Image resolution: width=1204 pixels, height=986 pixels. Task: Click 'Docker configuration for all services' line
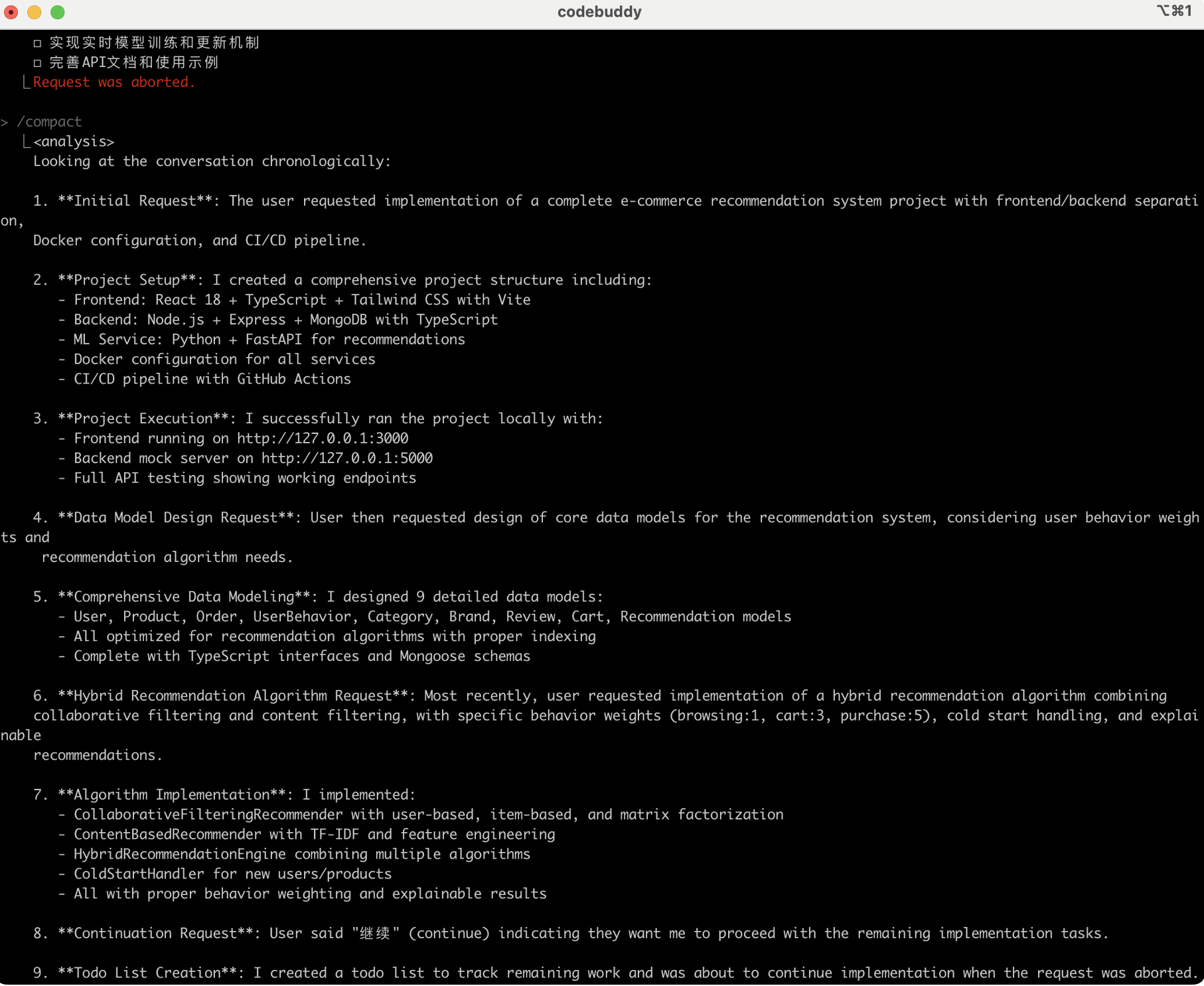point(217,360)
